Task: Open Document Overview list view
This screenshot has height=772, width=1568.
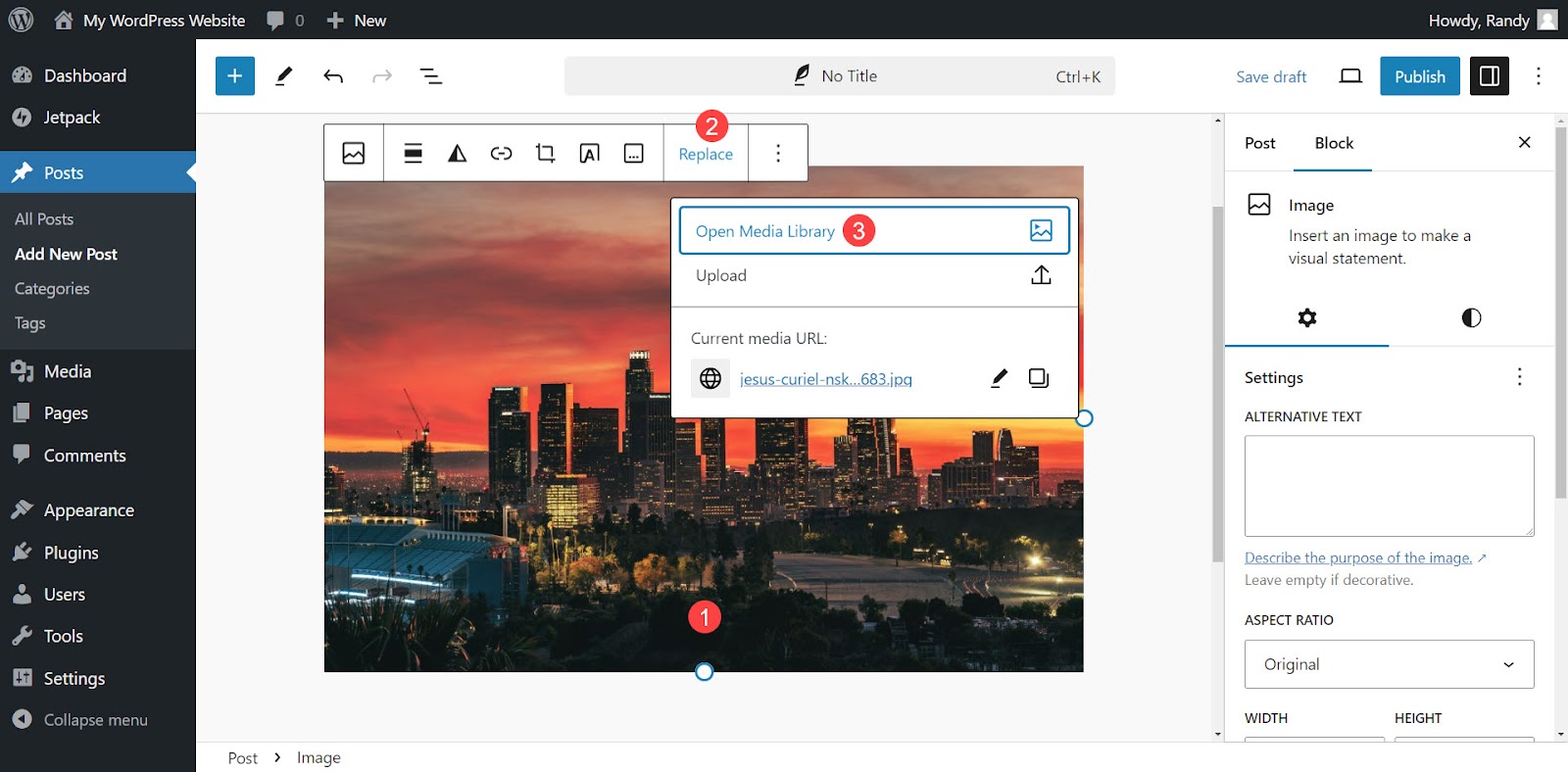Action: pos(431,76)
